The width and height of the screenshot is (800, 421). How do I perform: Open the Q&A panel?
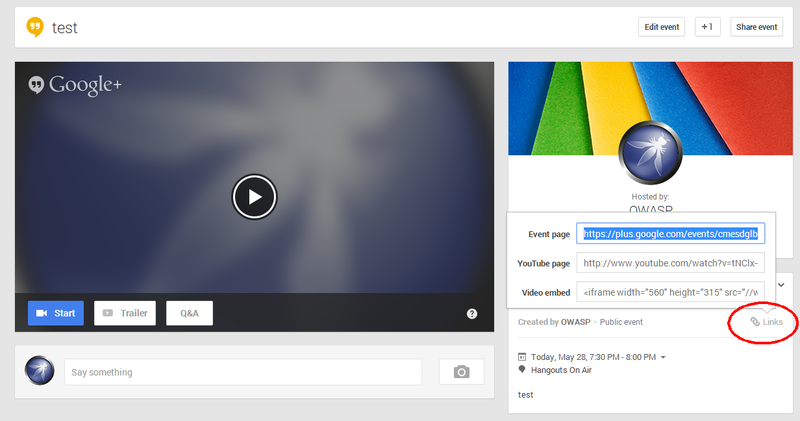[x=189, y=313]
